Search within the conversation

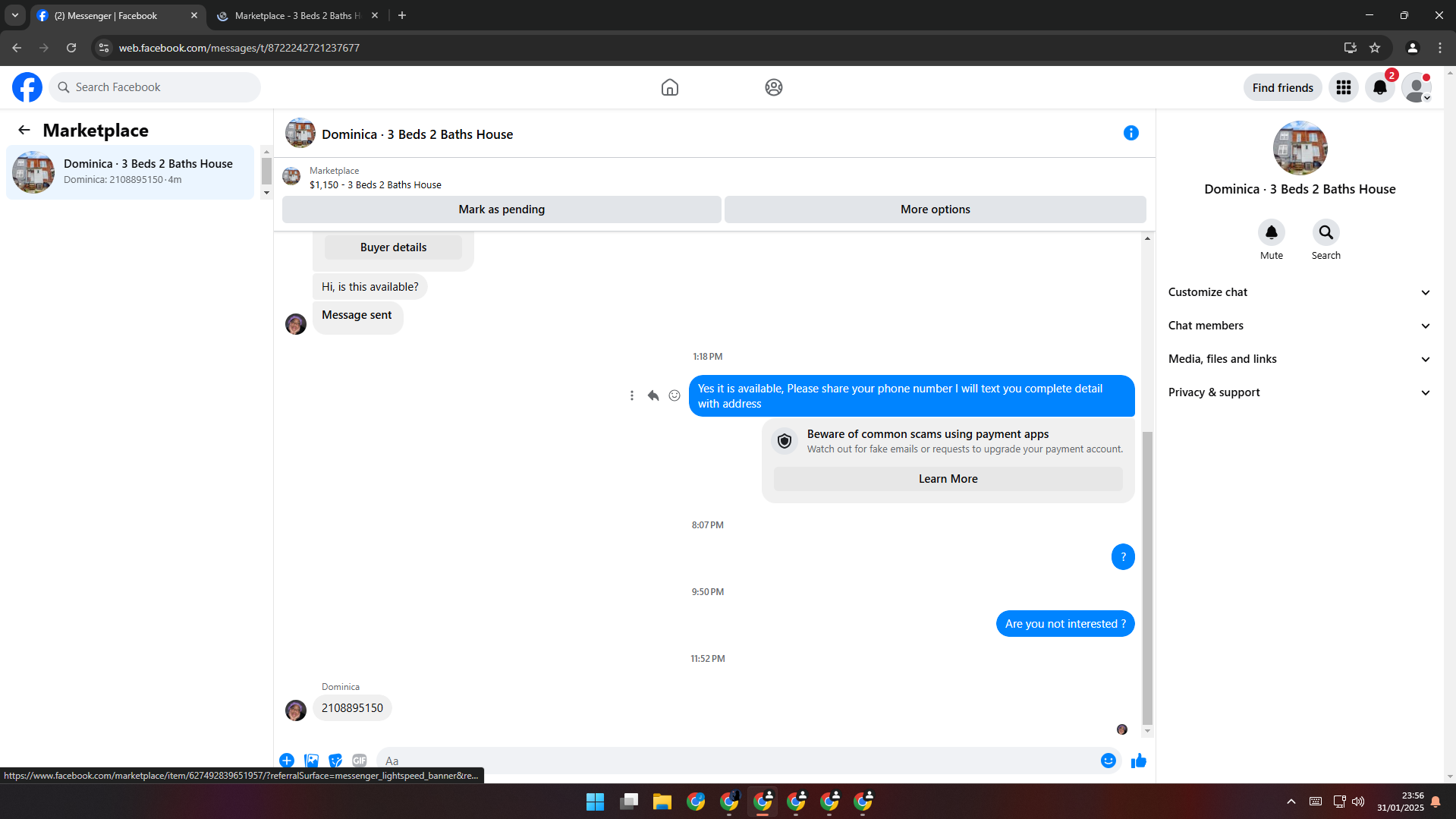(x=1326, y=232)
